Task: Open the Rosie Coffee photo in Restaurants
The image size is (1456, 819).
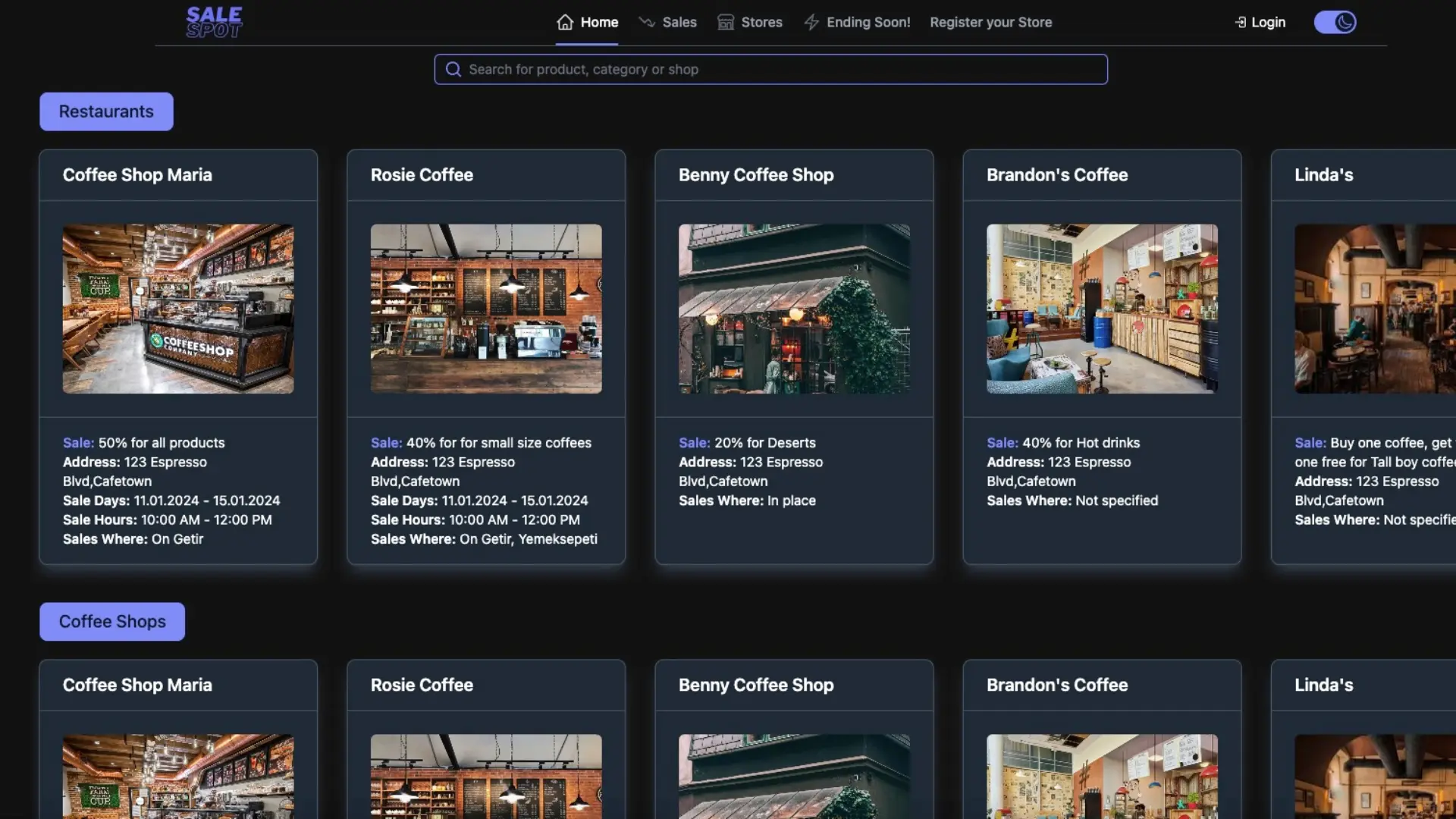Action: [486, 309]
